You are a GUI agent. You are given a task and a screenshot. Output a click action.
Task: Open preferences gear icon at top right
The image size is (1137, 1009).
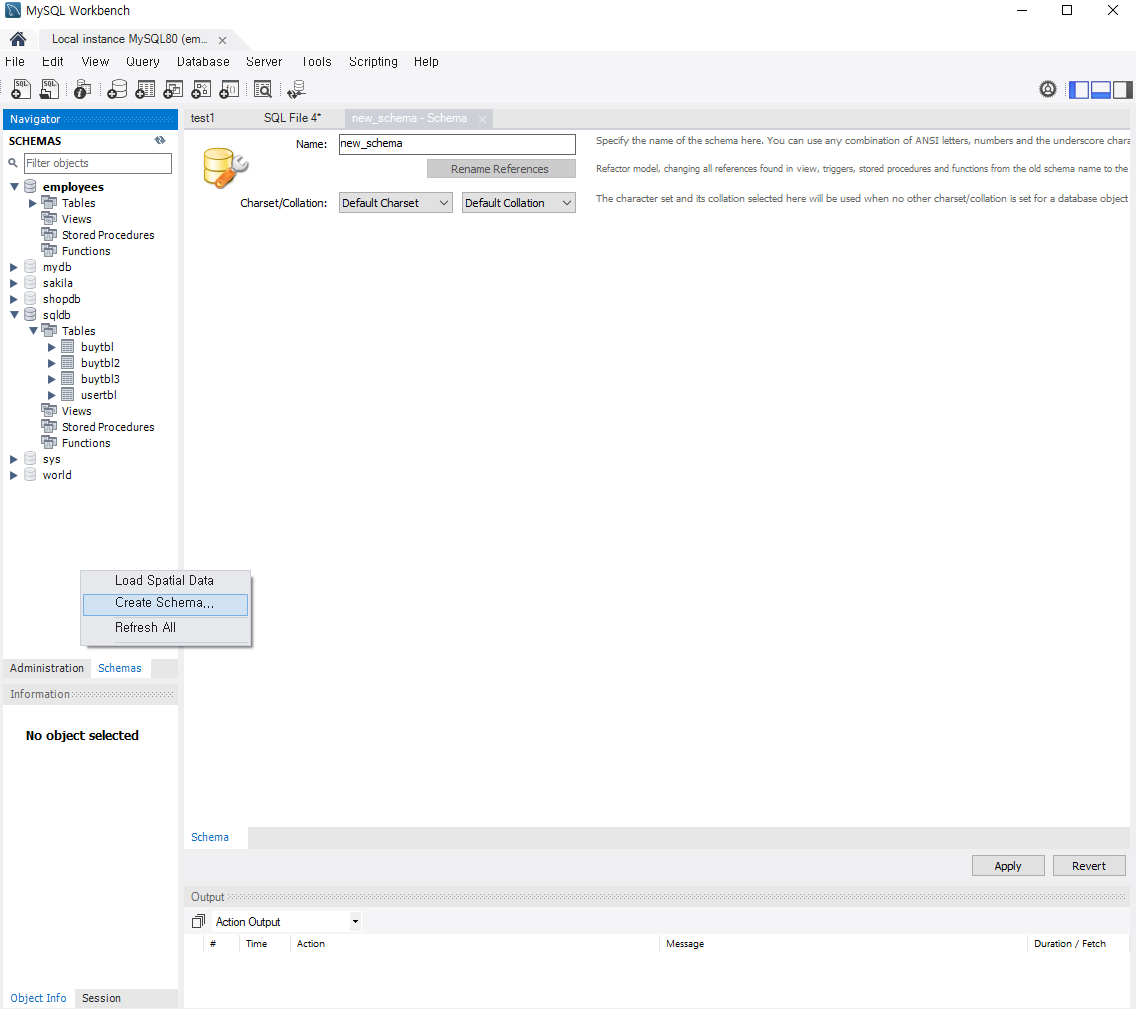click(1048, 89)
